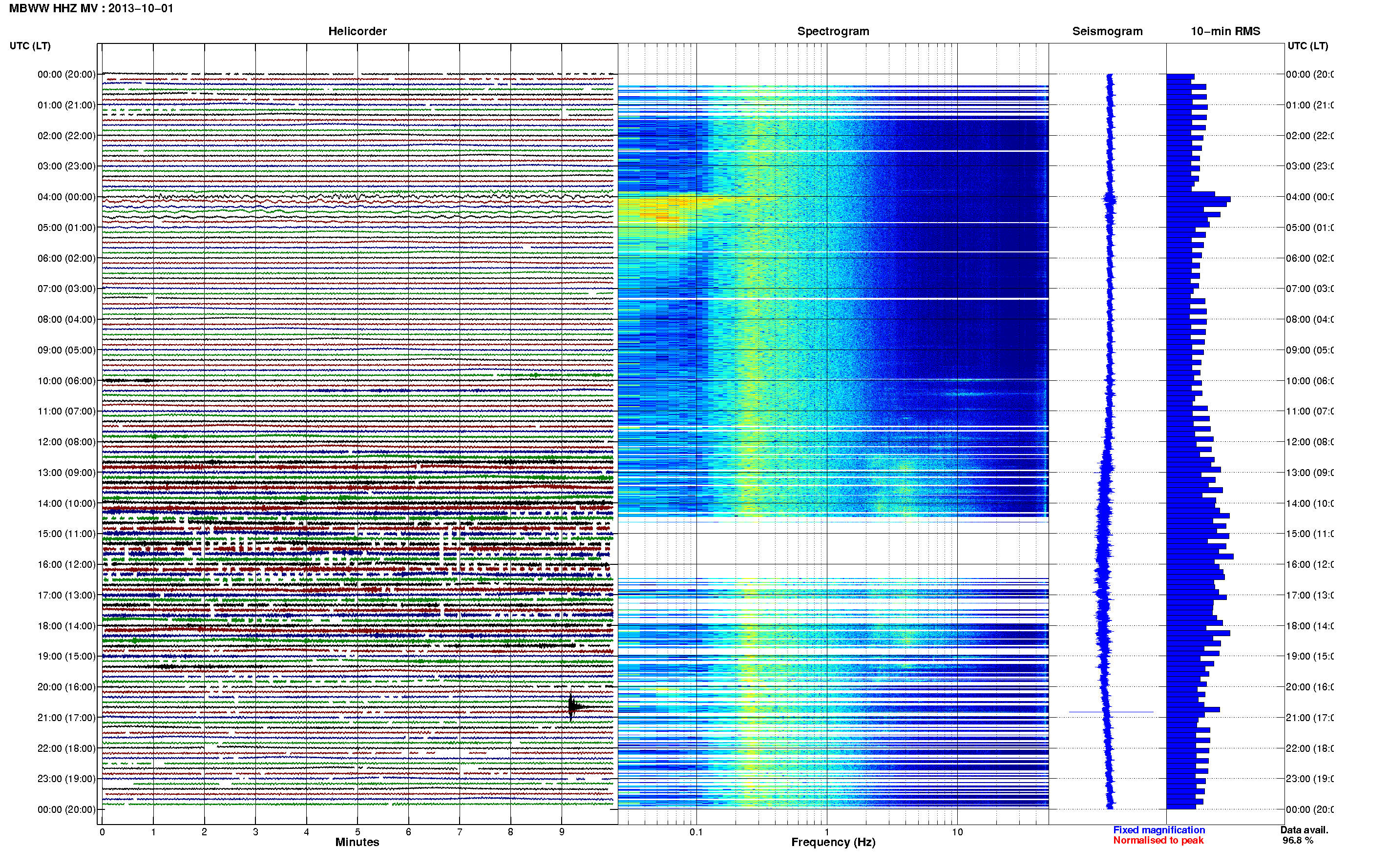Click the '4' tick on the Minutes axis

tap(307, 832)
